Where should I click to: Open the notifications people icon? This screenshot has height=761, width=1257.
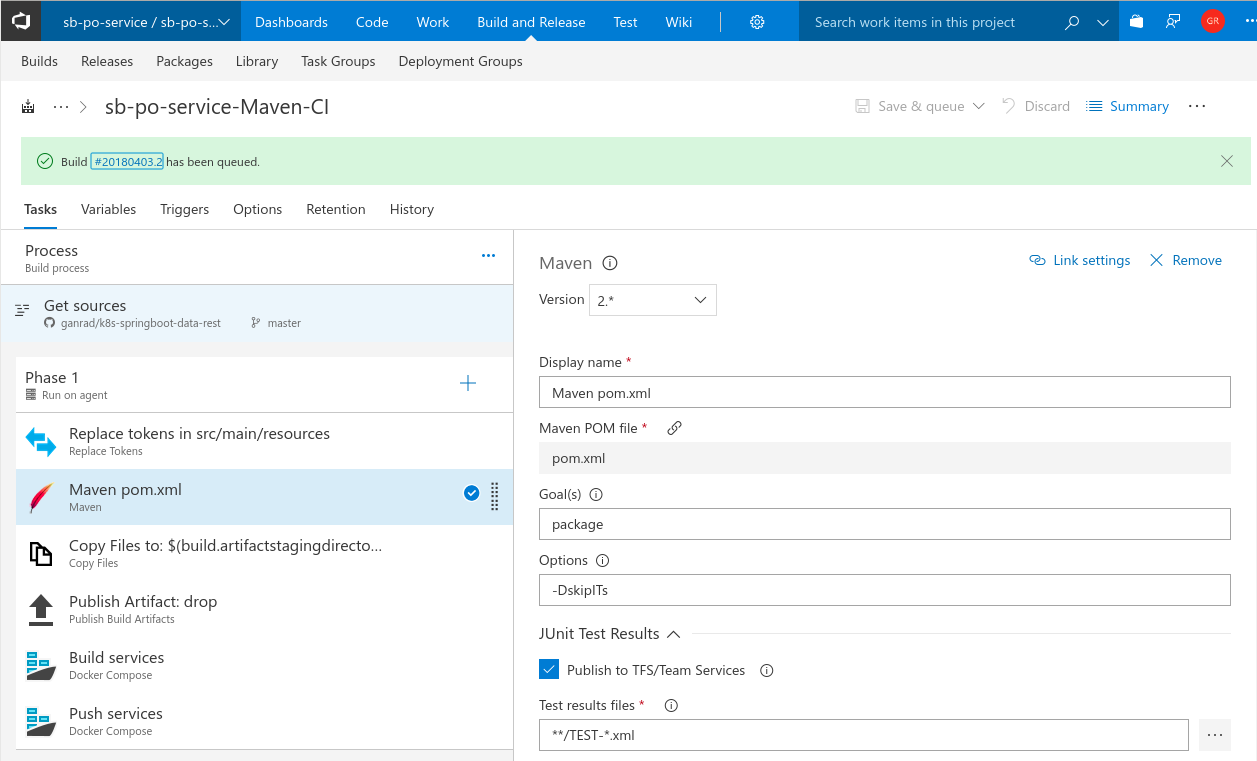(1173, 21)
